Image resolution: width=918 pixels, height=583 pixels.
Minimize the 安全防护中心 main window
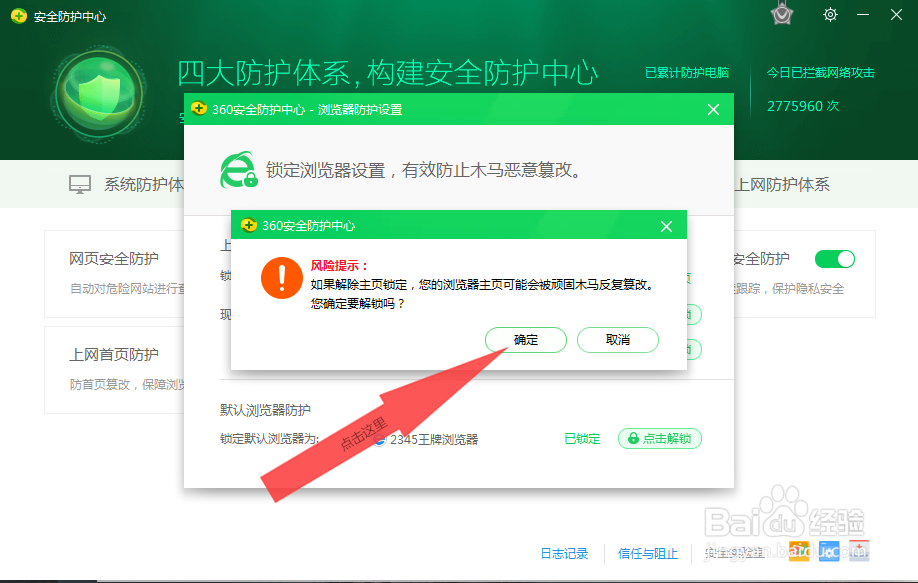tap(863, 15)
